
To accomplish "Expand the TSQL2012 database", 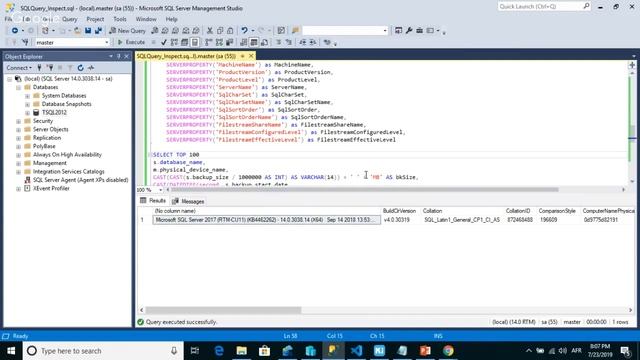I will pyautogui.click(x=27, y=113).
